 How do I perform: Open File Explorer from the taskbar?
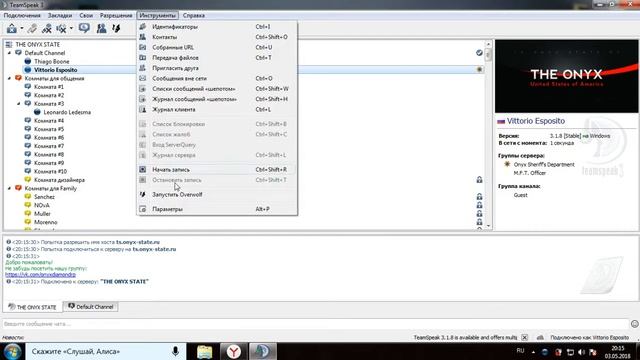[x=204, y=351]
